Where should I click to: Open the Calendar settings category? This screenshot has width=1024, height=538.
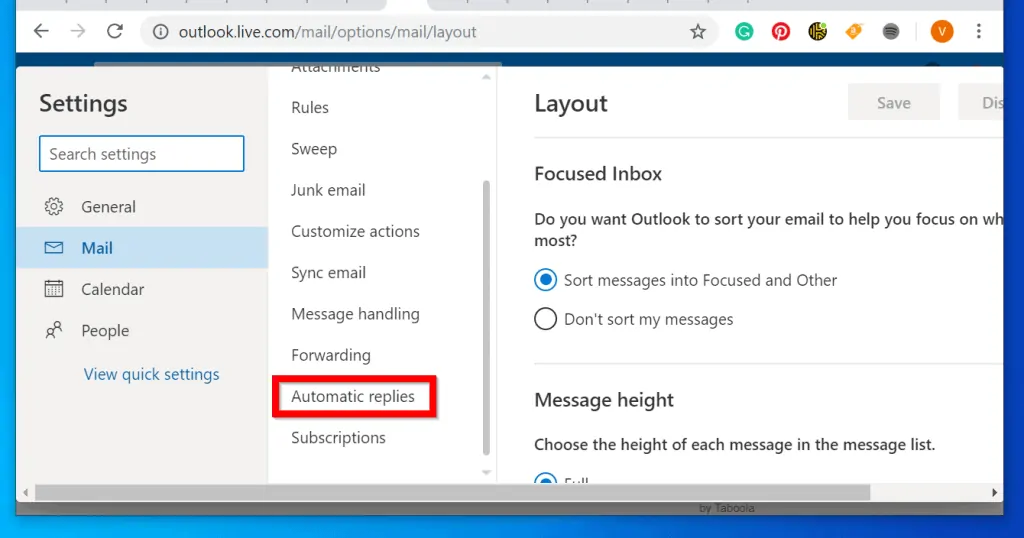click(x=142, y=289)
